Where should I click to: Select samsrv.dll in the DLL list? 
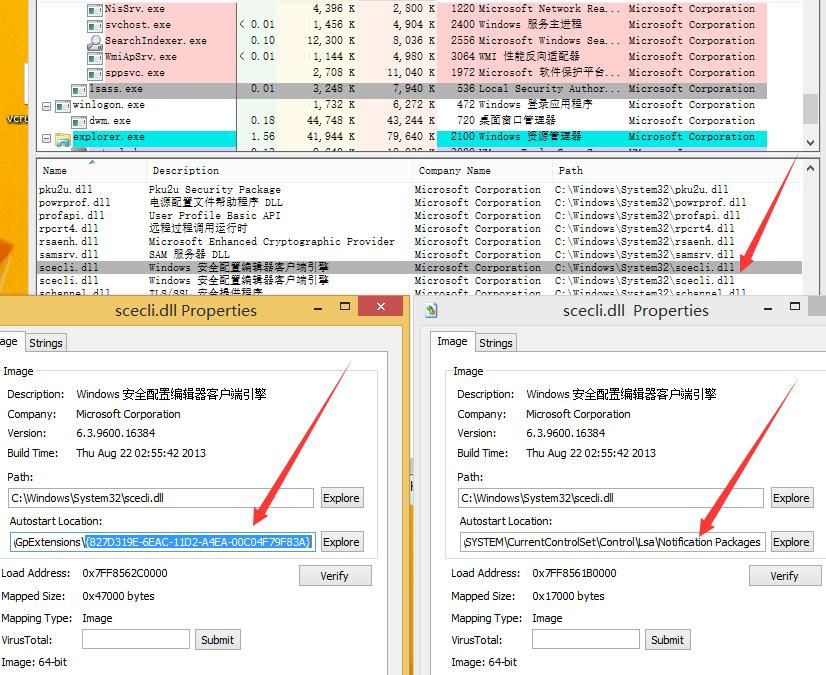point(420,255)
